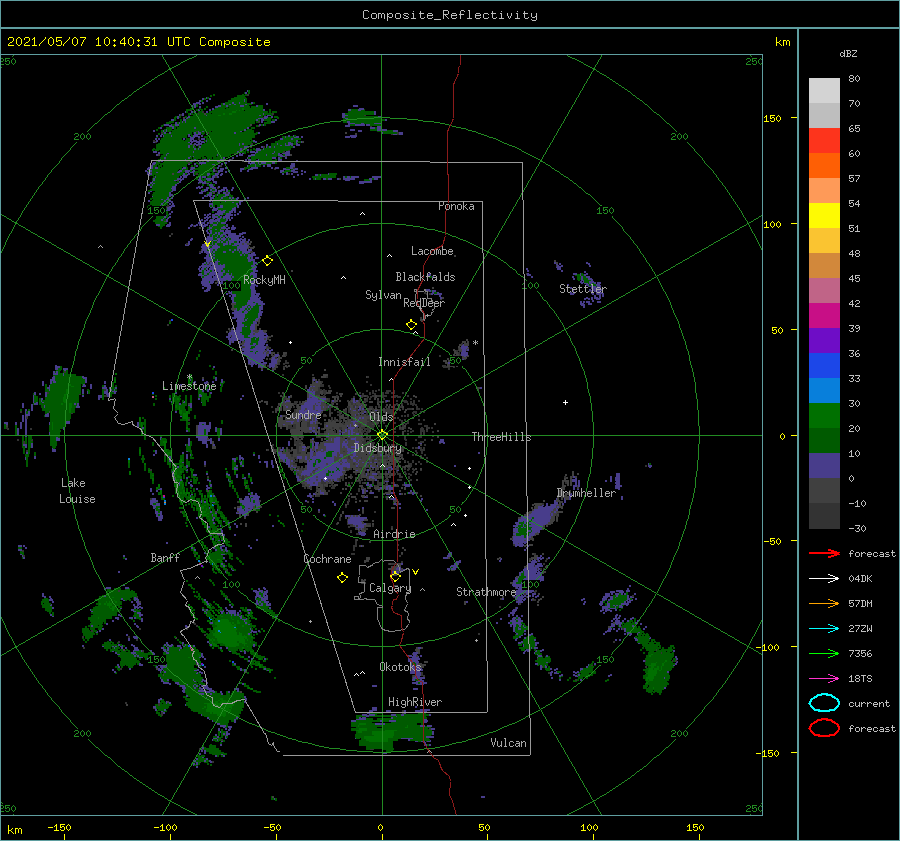Select the RedDeer label on map
Viewport: 900px width, 841px height.
coord(424,303)
